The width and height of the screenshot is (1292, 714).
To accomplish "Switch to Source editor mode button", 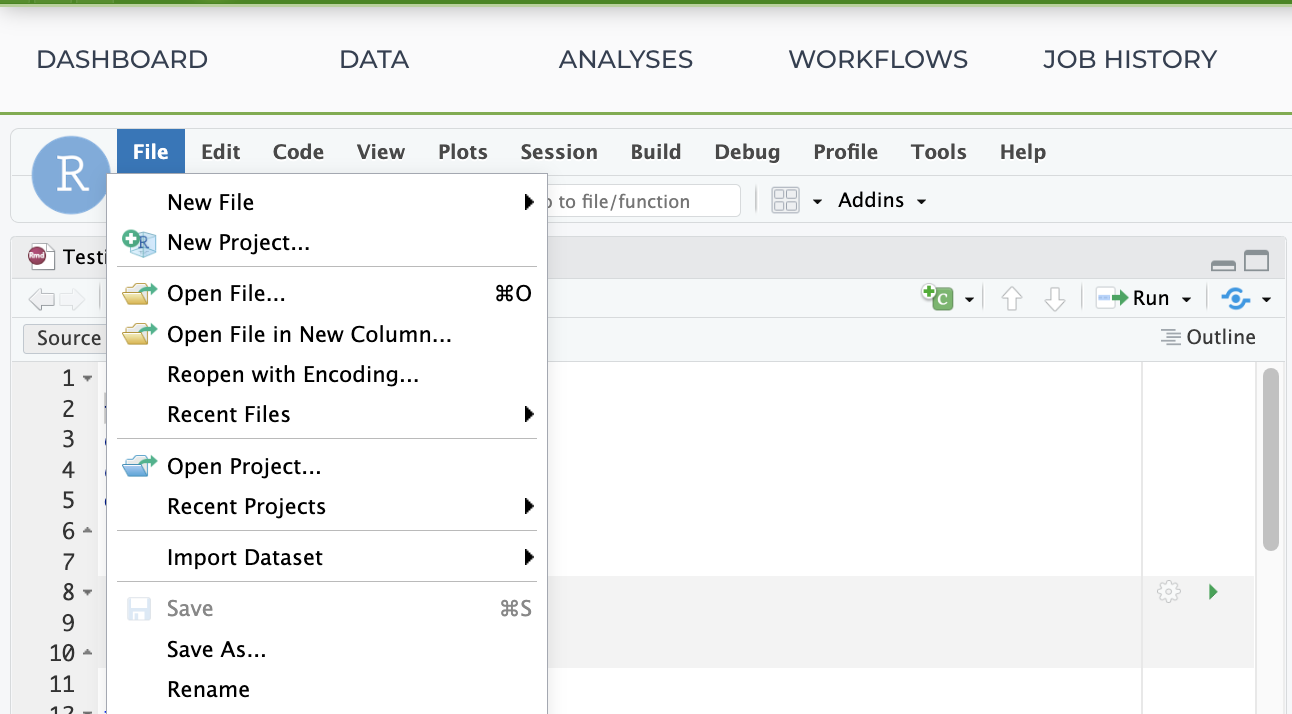I will [65, 338].
